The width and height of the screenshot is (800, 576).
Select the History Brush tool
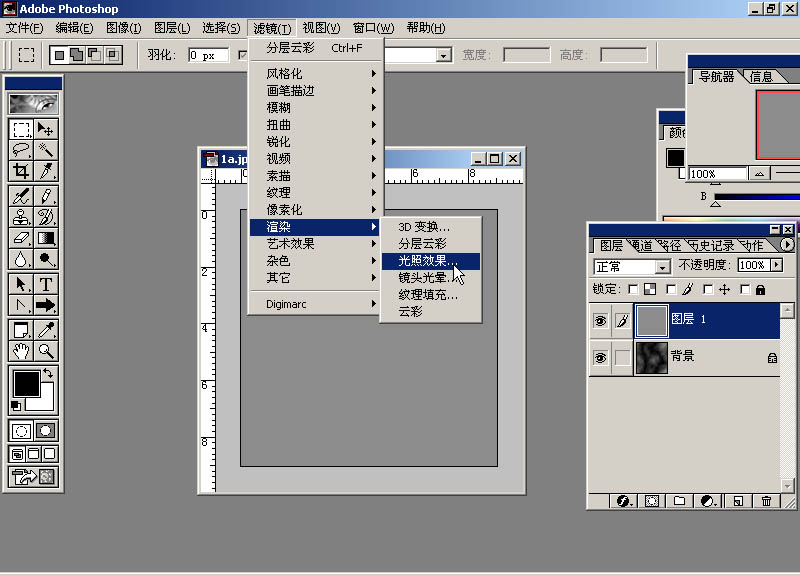click(x=45, y=217)
